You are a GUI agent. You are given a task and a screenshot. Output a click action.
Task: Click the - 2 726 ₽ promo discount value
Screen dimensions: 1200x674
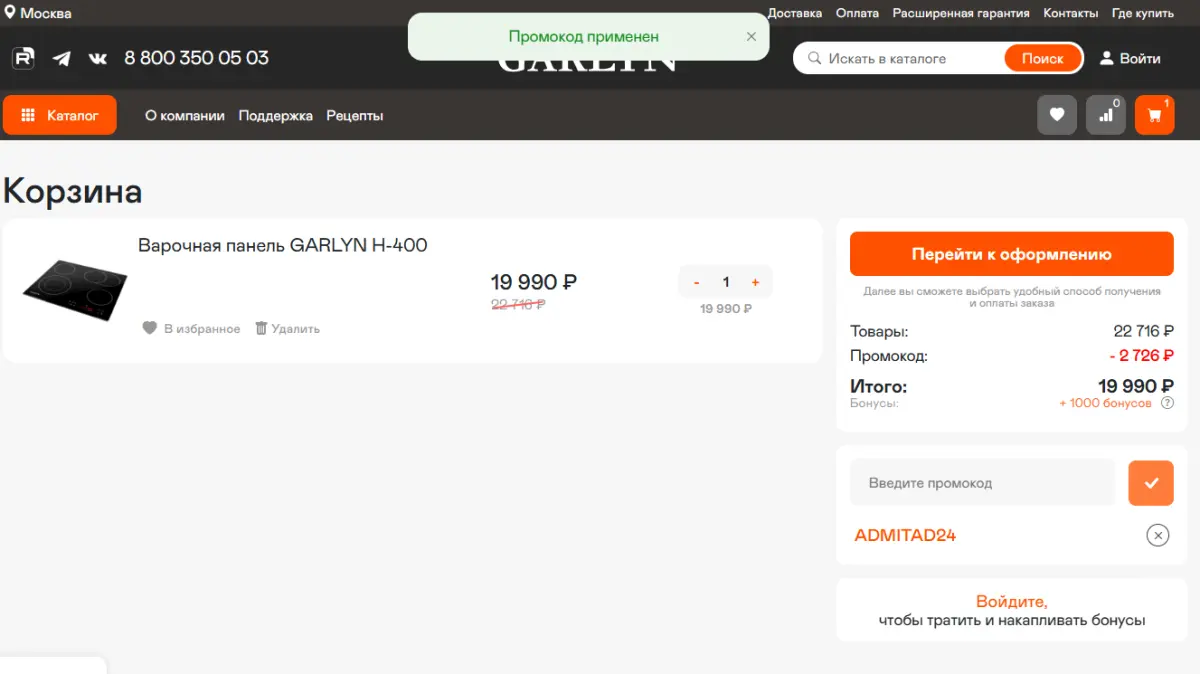tap(1141, 355)
